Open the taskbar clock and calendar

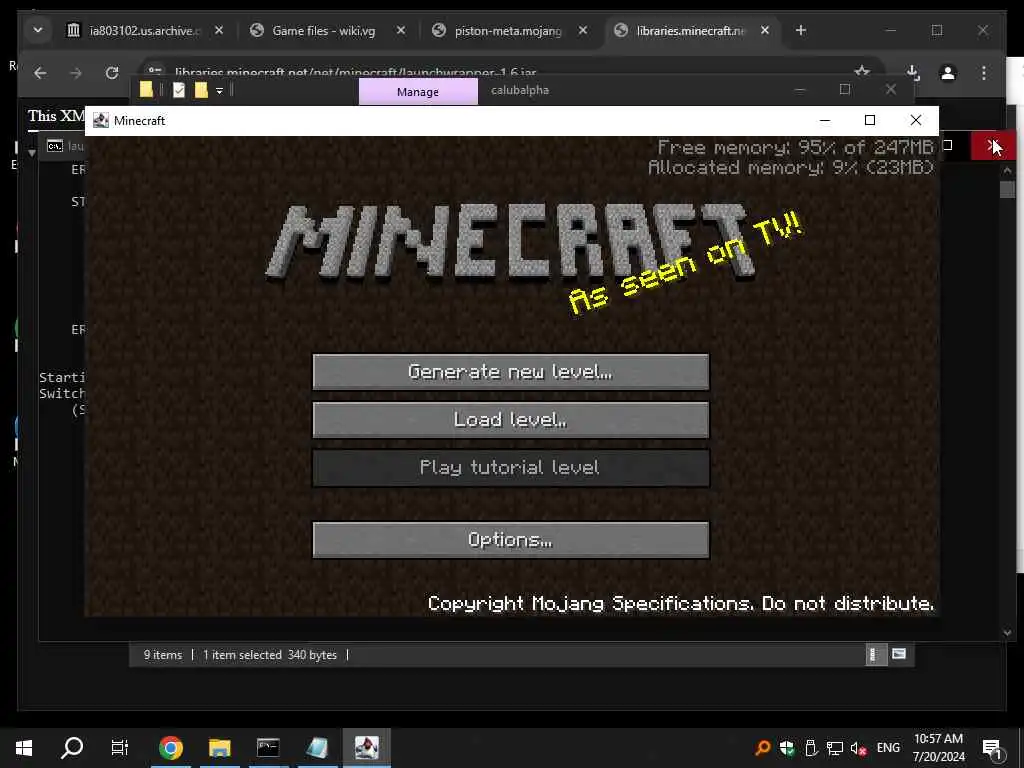[x=938, y=748]
